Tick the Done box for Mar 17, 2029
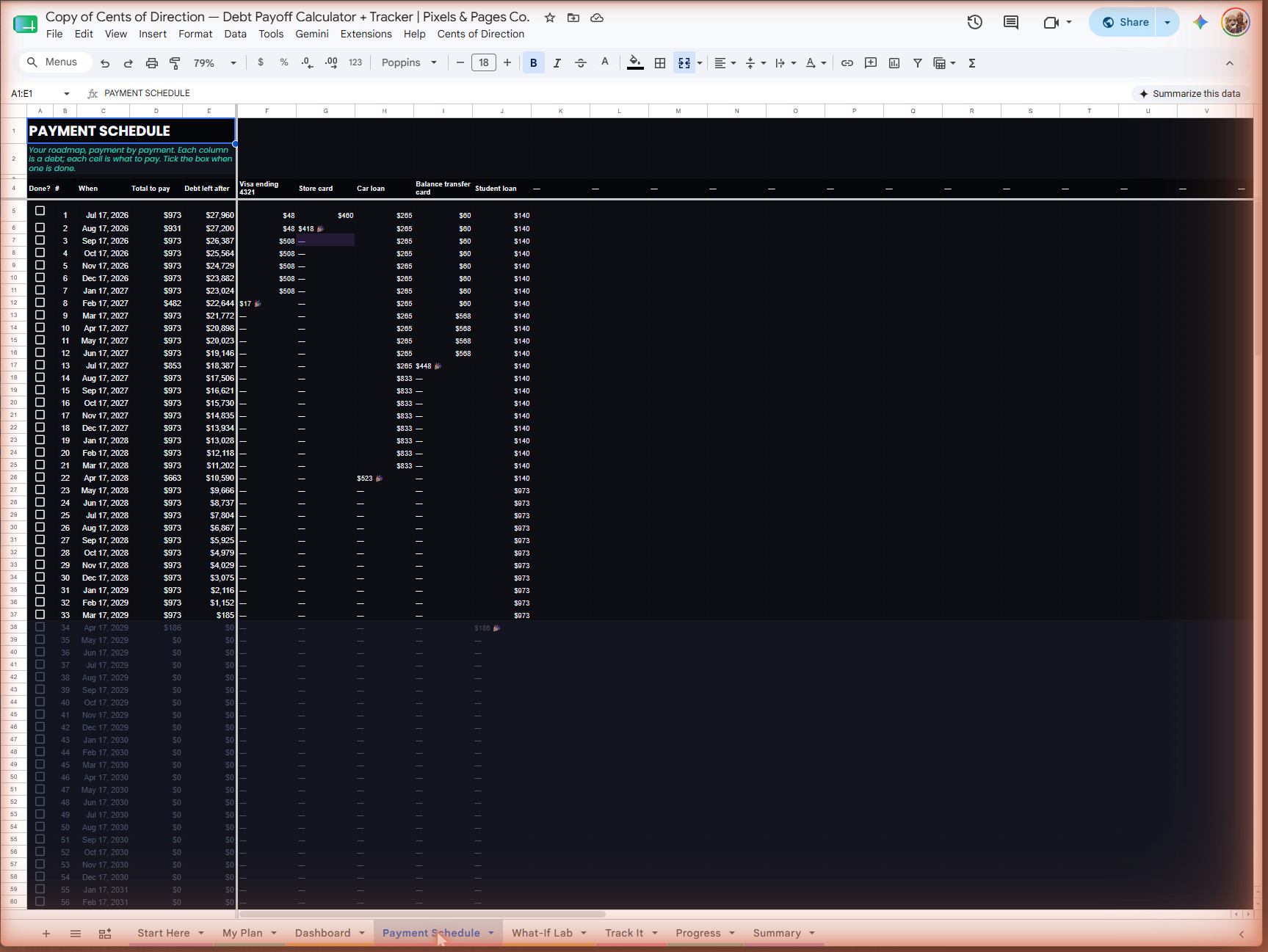This screenshot has height=952, width=1268. 40,614
